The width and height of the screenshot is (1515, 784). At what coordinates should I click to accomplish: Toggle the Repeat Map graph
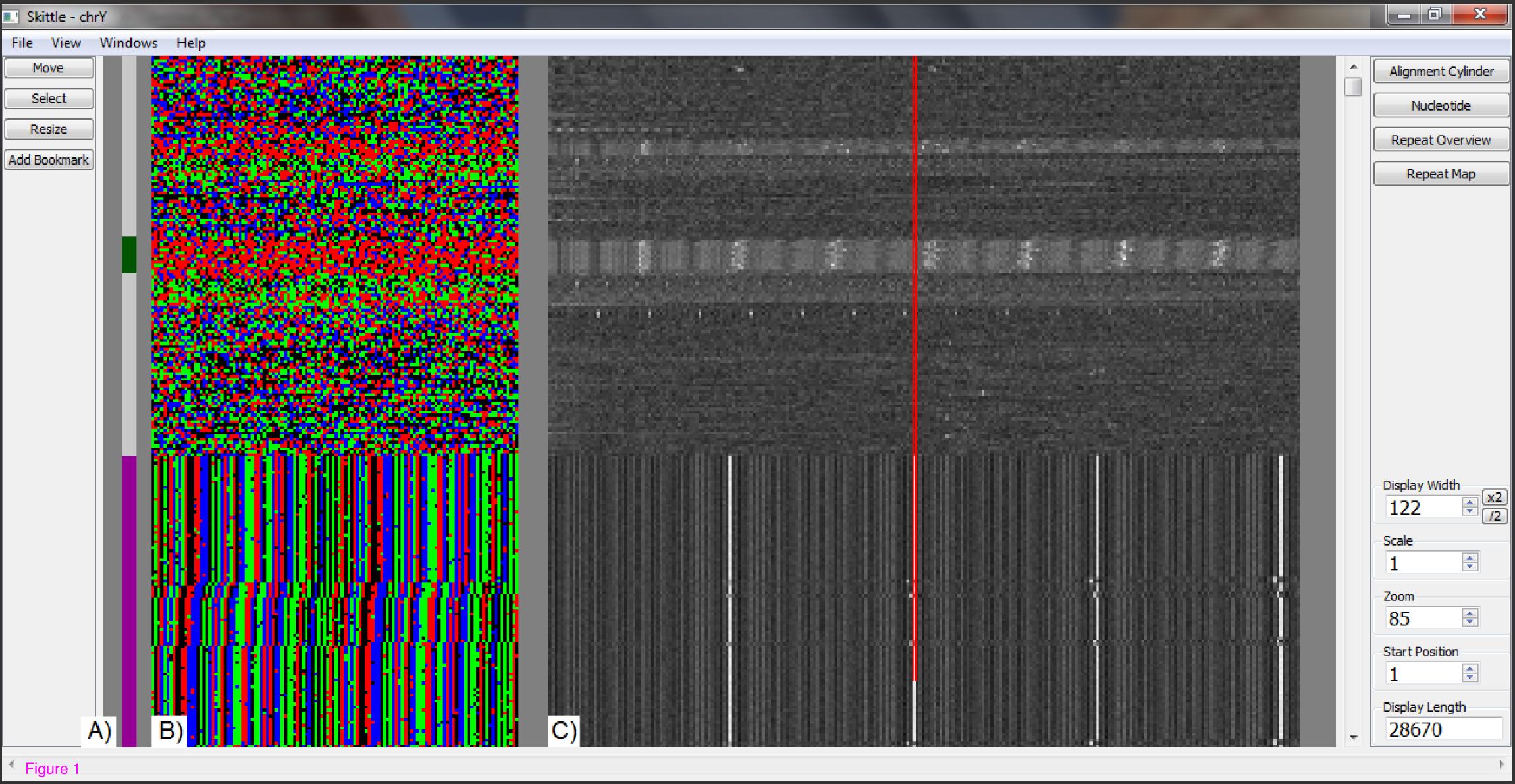[1441, 174]
